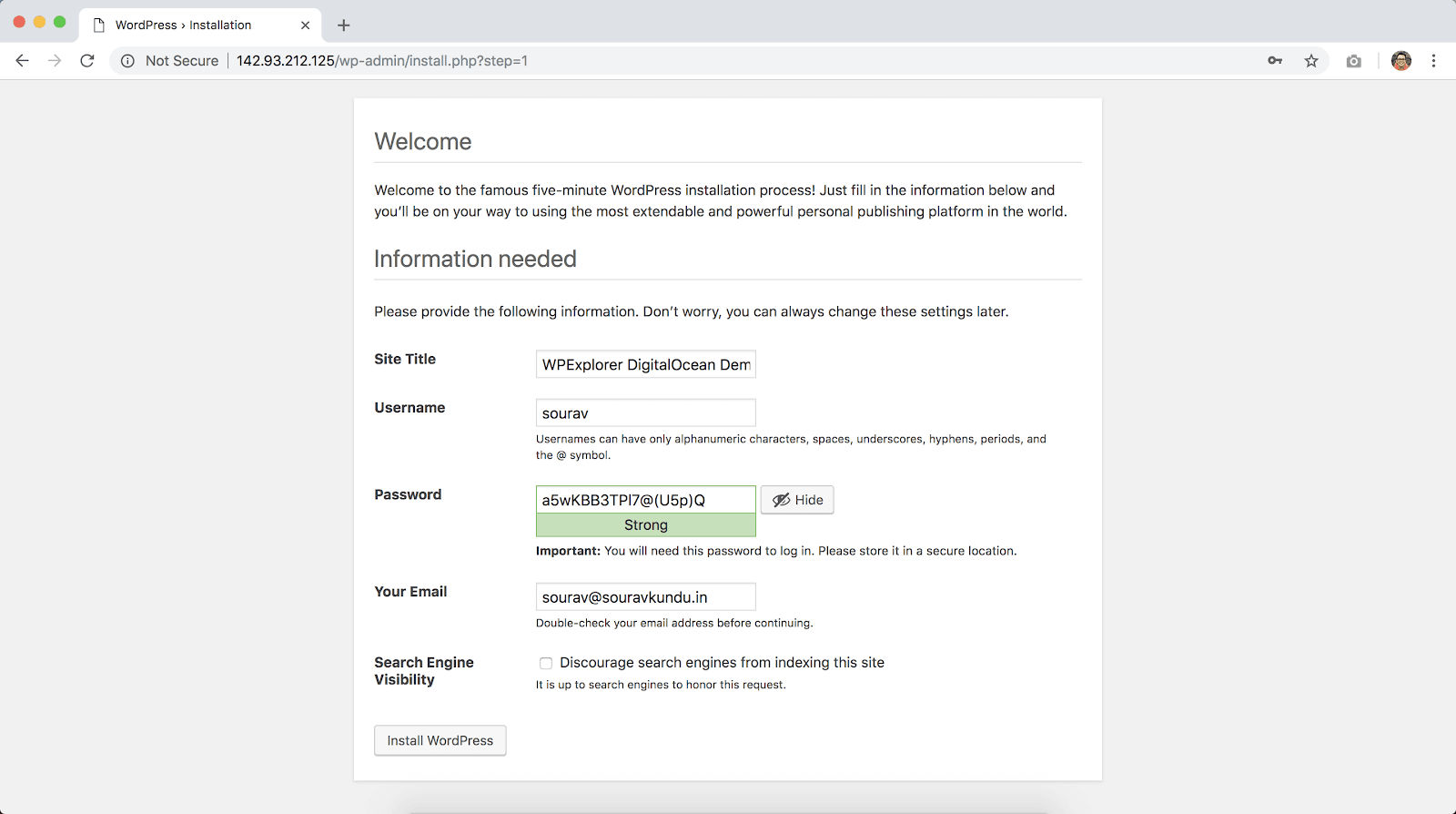Click the camera extension icon
The image size is (1456, 814).
click(1354, 61)
